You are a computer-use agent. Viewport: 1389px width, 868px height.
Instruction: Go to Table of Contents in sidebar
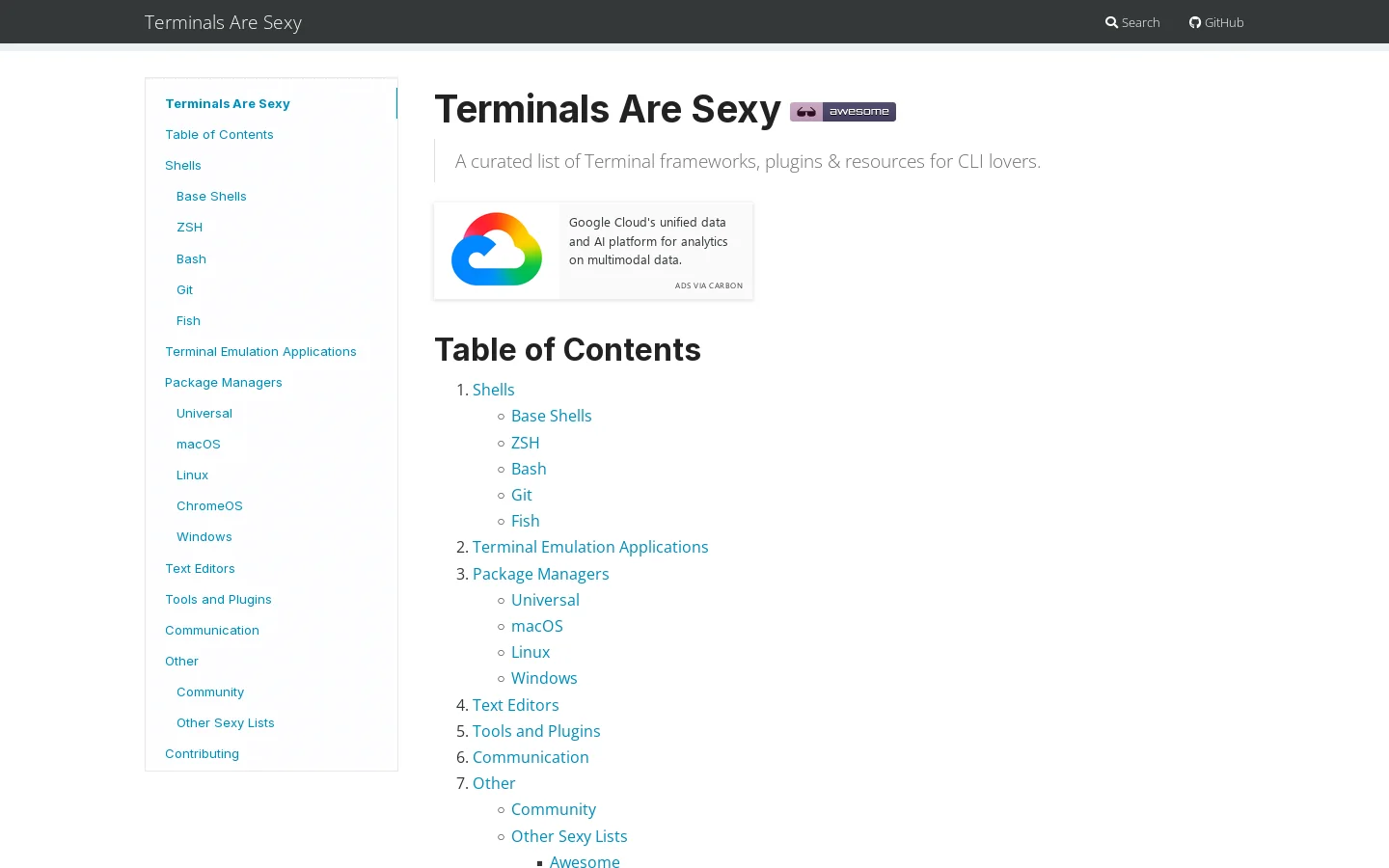219,134
